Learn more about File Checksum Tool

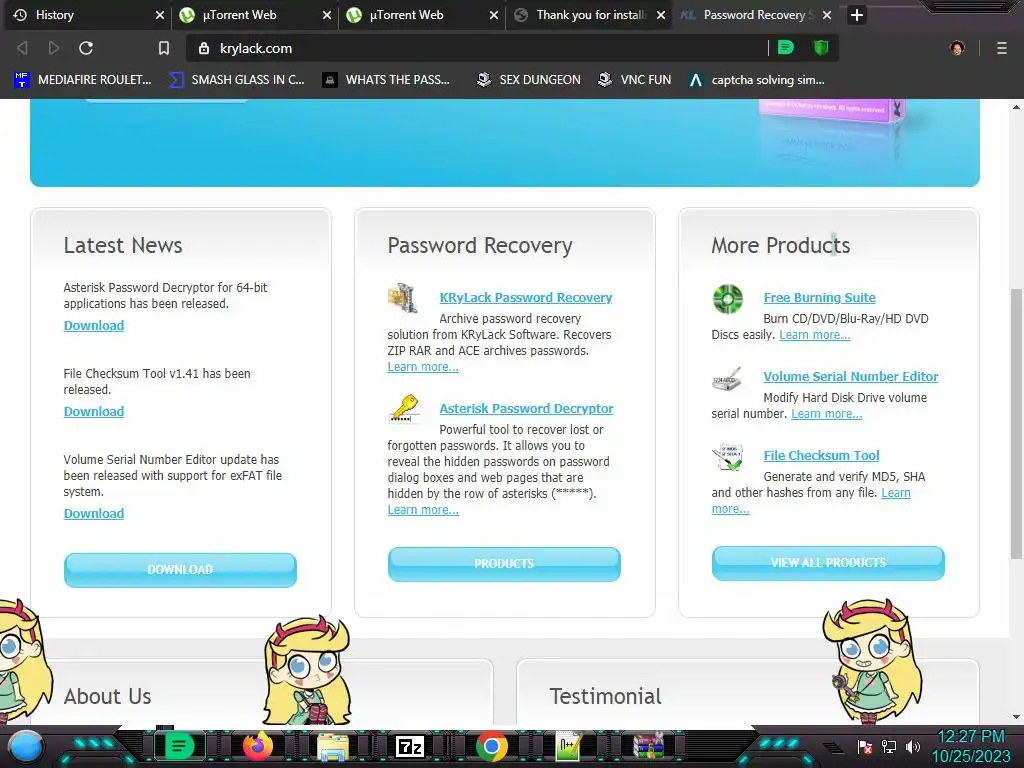895,493
